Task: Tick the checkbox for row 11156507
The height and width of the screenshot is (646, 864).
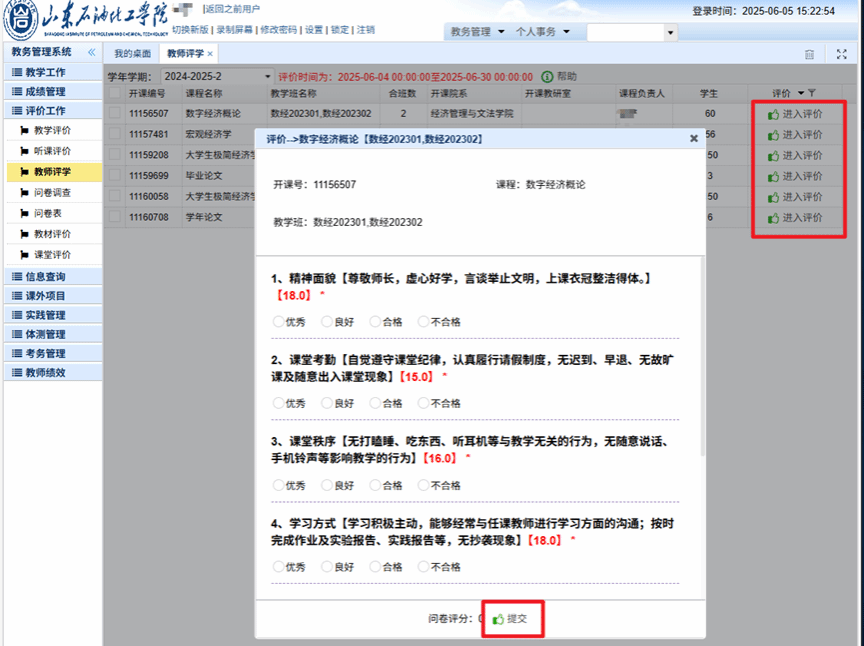Action: tap(115, 113)
